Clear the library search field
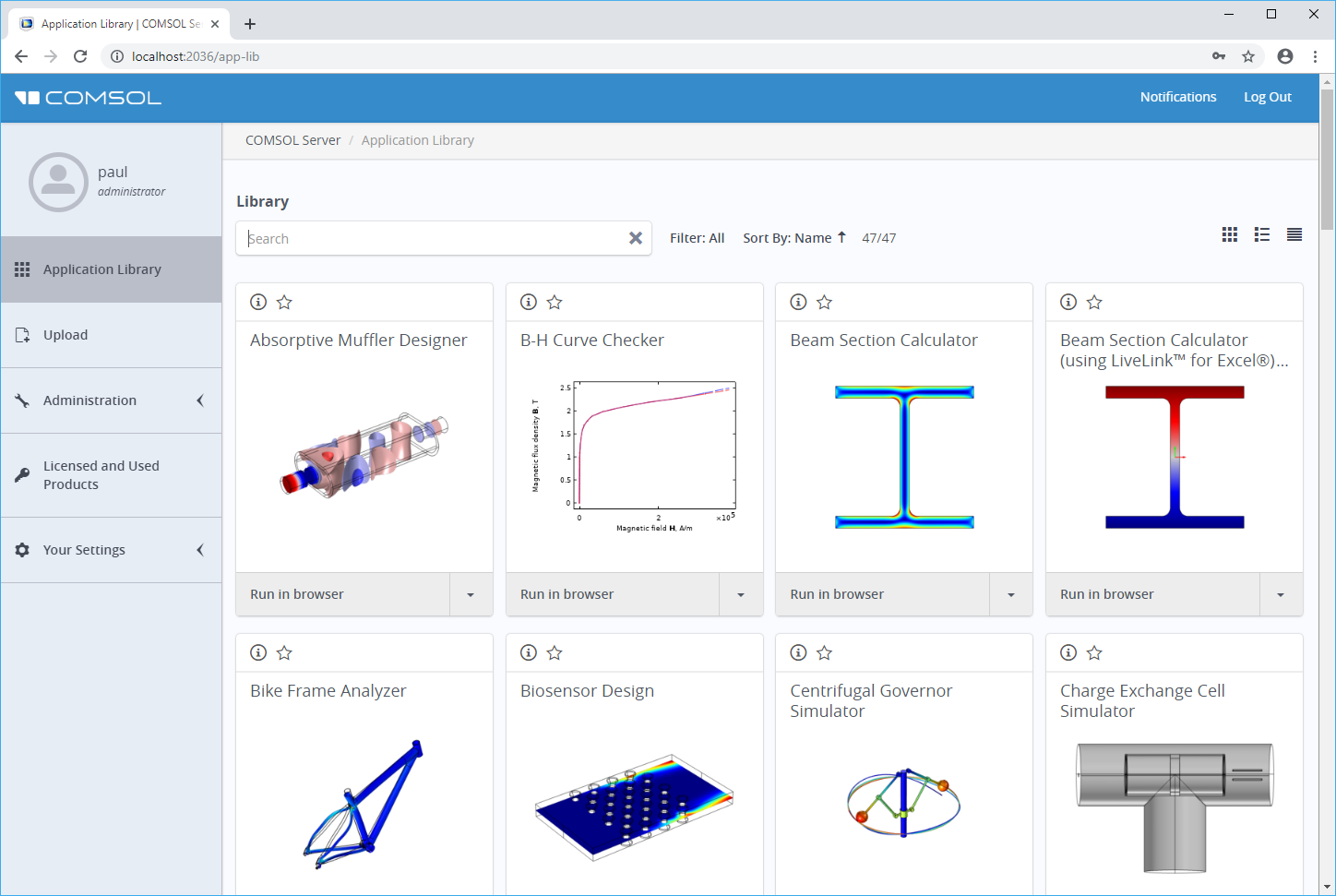1336x896 pixels. (636, 238)
